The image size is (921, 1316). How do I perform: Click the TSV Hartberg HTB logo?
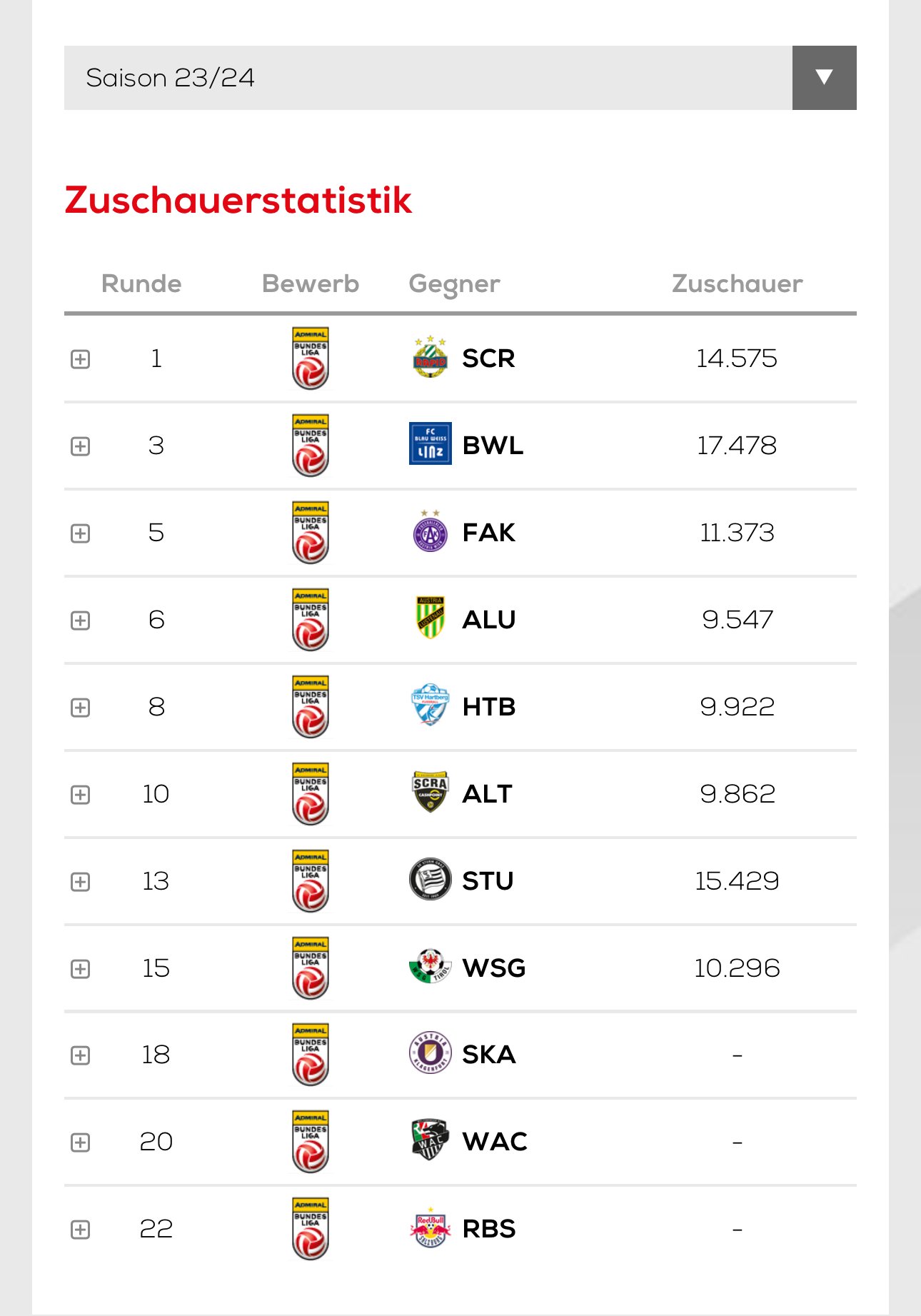(431, 705)
